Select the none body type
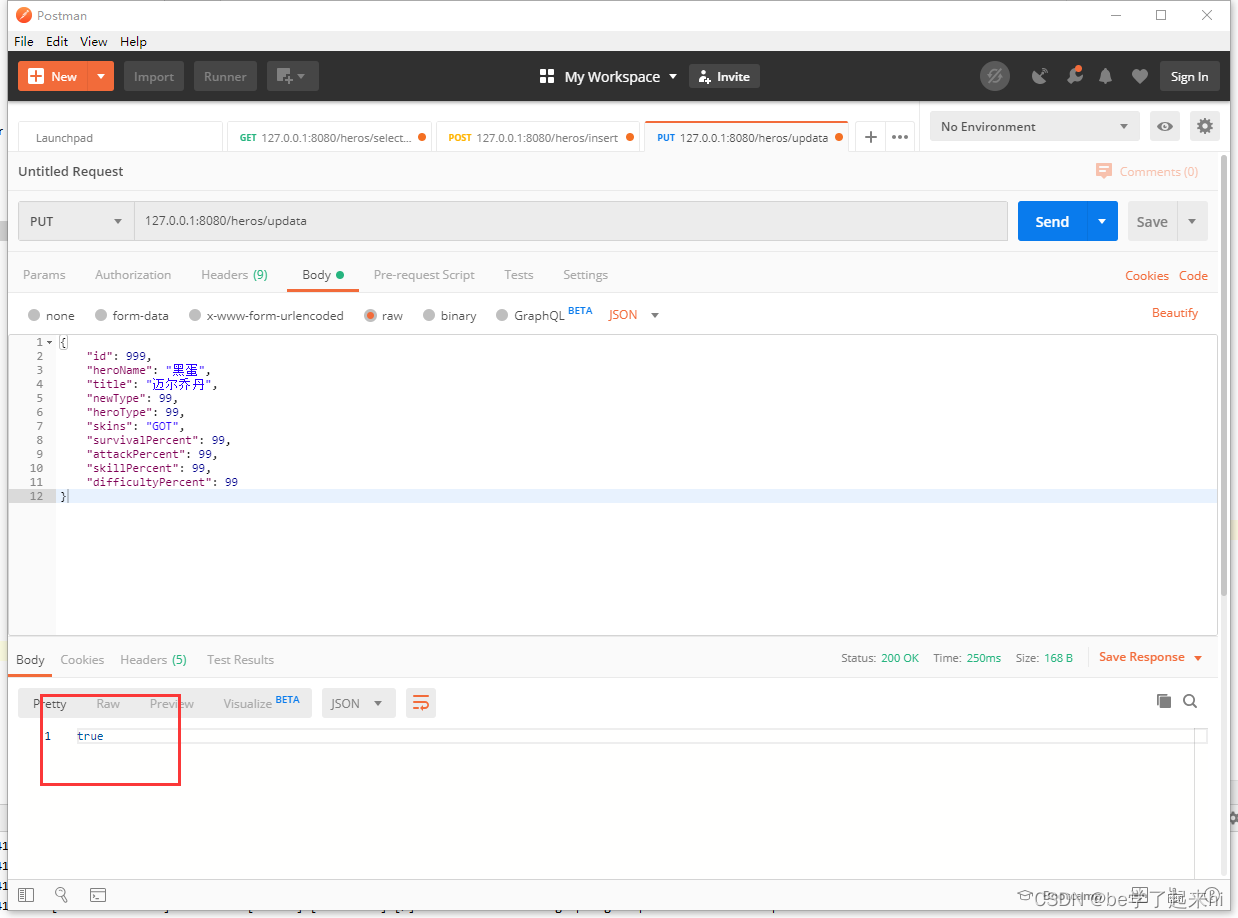This screenshot has height=918, width=1238. [51, 316]
